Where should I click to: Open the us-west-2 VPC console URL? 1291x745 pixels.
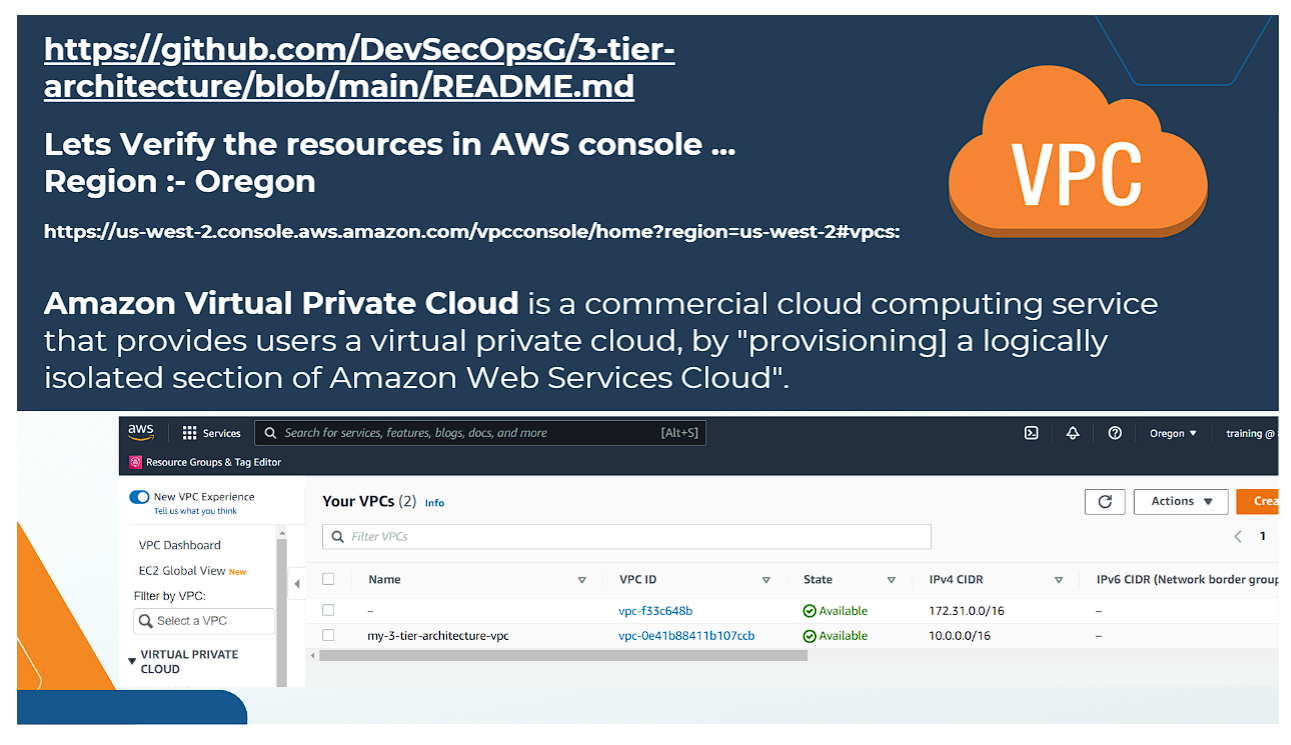click(472, 232)
